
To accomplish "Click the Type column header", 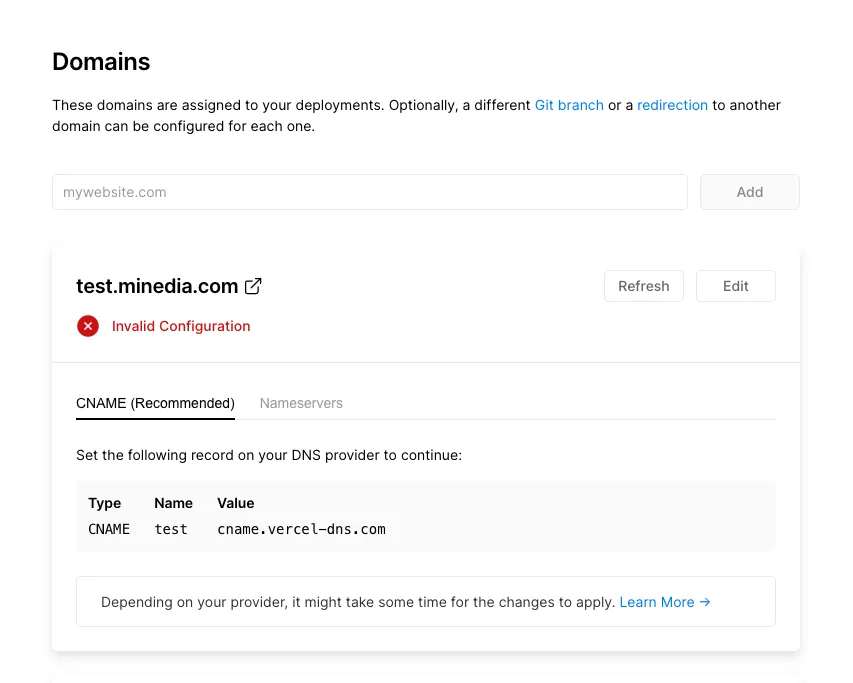I will click(x=105, y=503).
